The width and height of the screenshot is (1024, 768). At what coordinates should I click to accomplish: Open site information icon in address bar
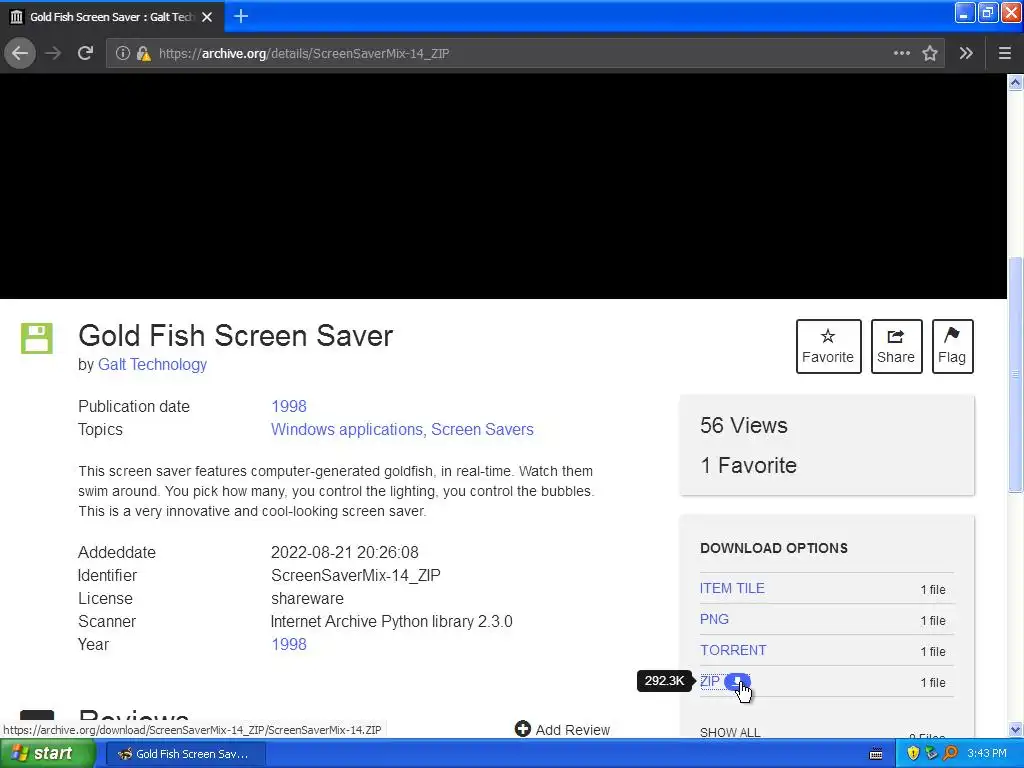click(x=122, y=53)
